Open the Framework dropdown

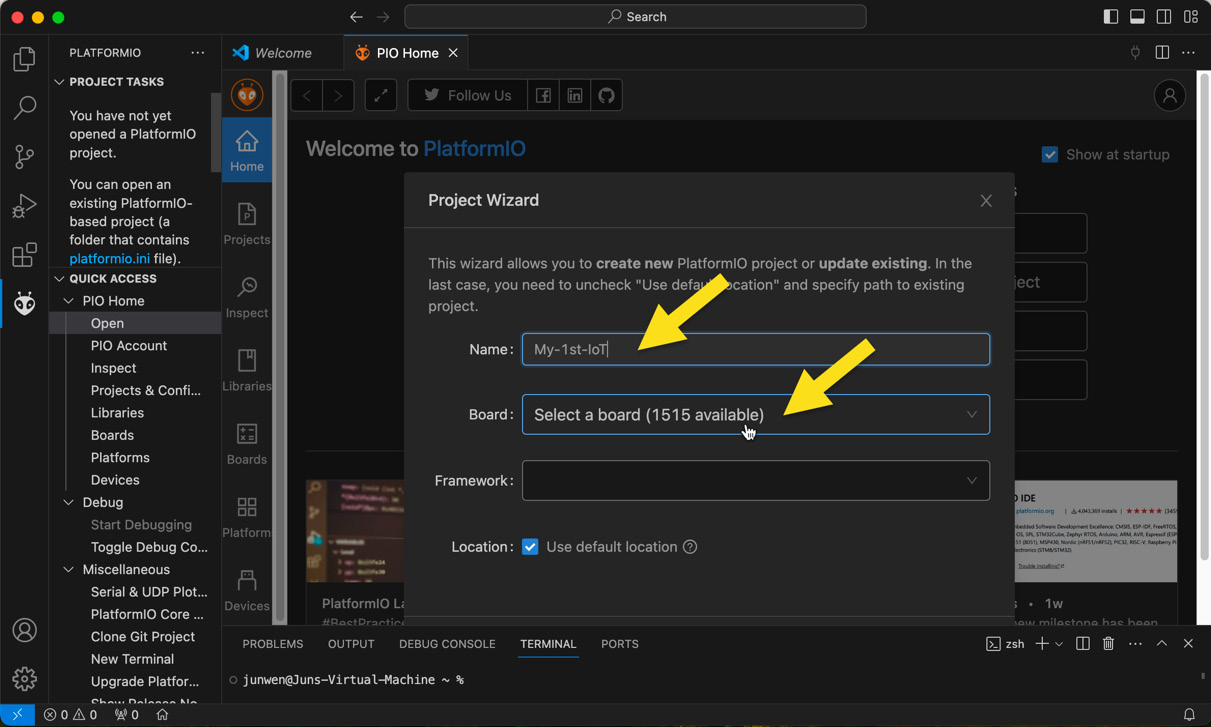pyautogui.click(x=756, y=481)
